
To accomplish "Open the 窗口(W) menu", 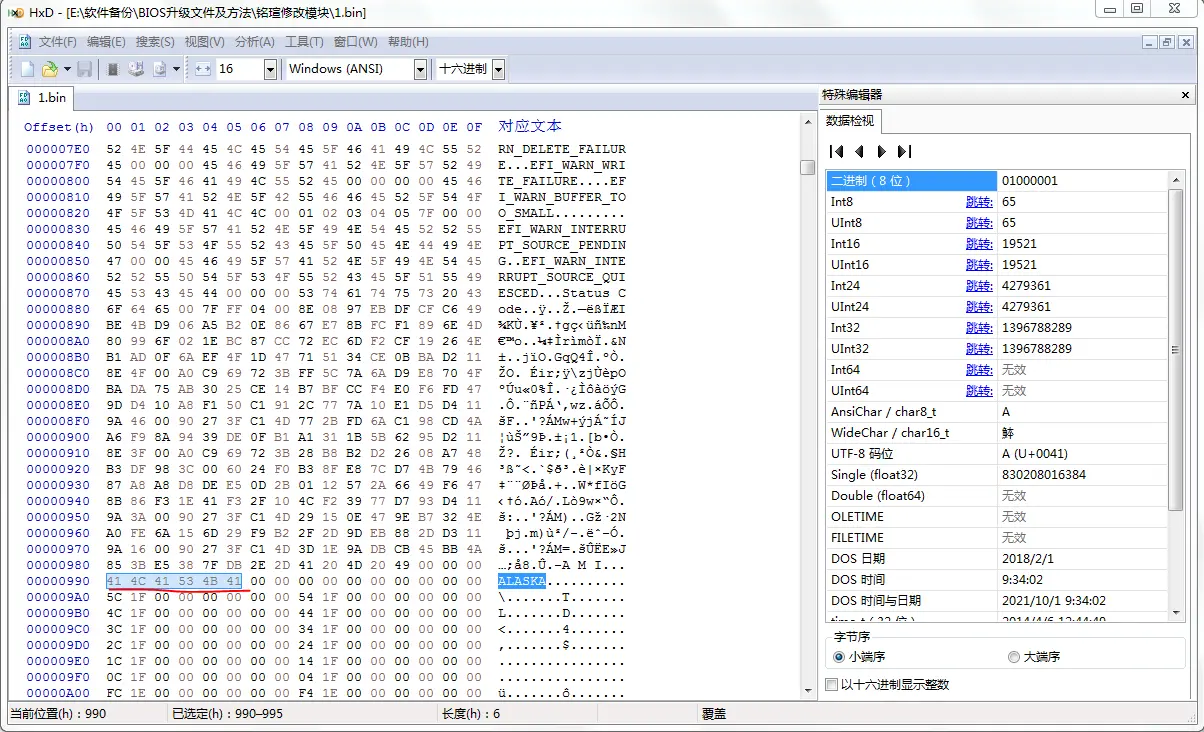I will pos(356,42).
